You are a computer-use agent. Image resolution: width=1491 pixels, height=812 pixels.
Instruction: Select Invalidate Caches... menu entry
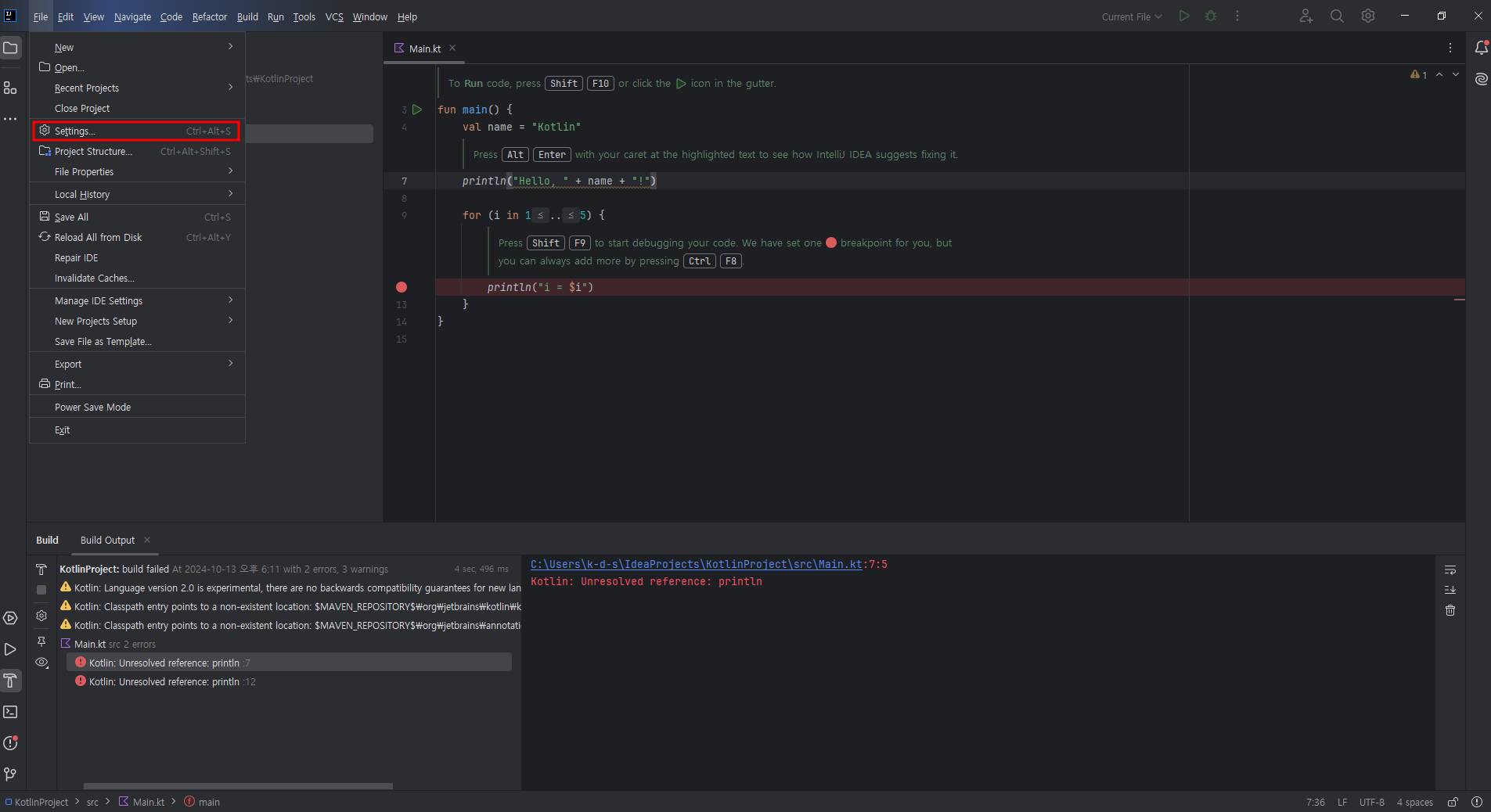138,278
